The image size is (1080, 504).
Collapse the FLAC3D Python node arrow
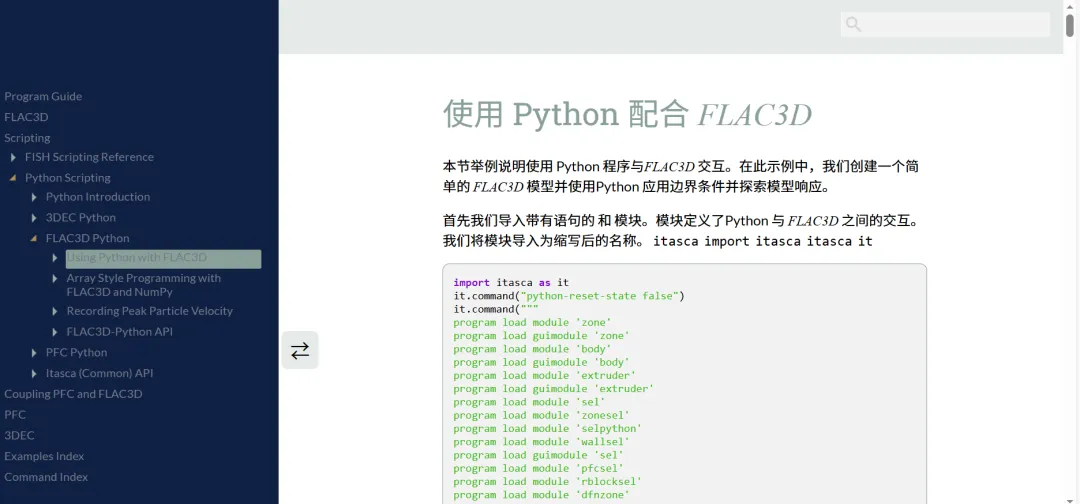pos(34,238)
